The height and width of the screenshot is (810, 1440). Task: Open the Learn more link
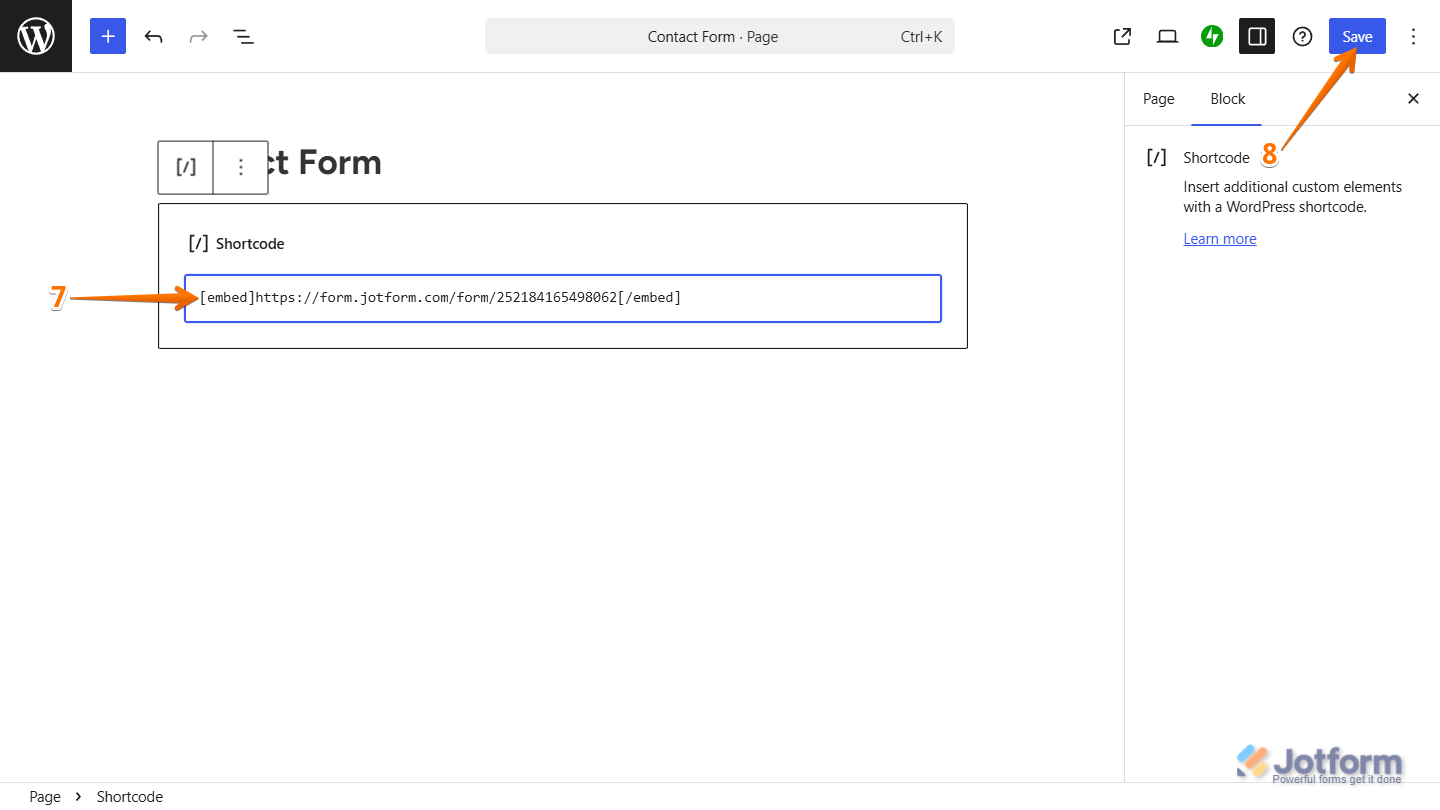1219,238
